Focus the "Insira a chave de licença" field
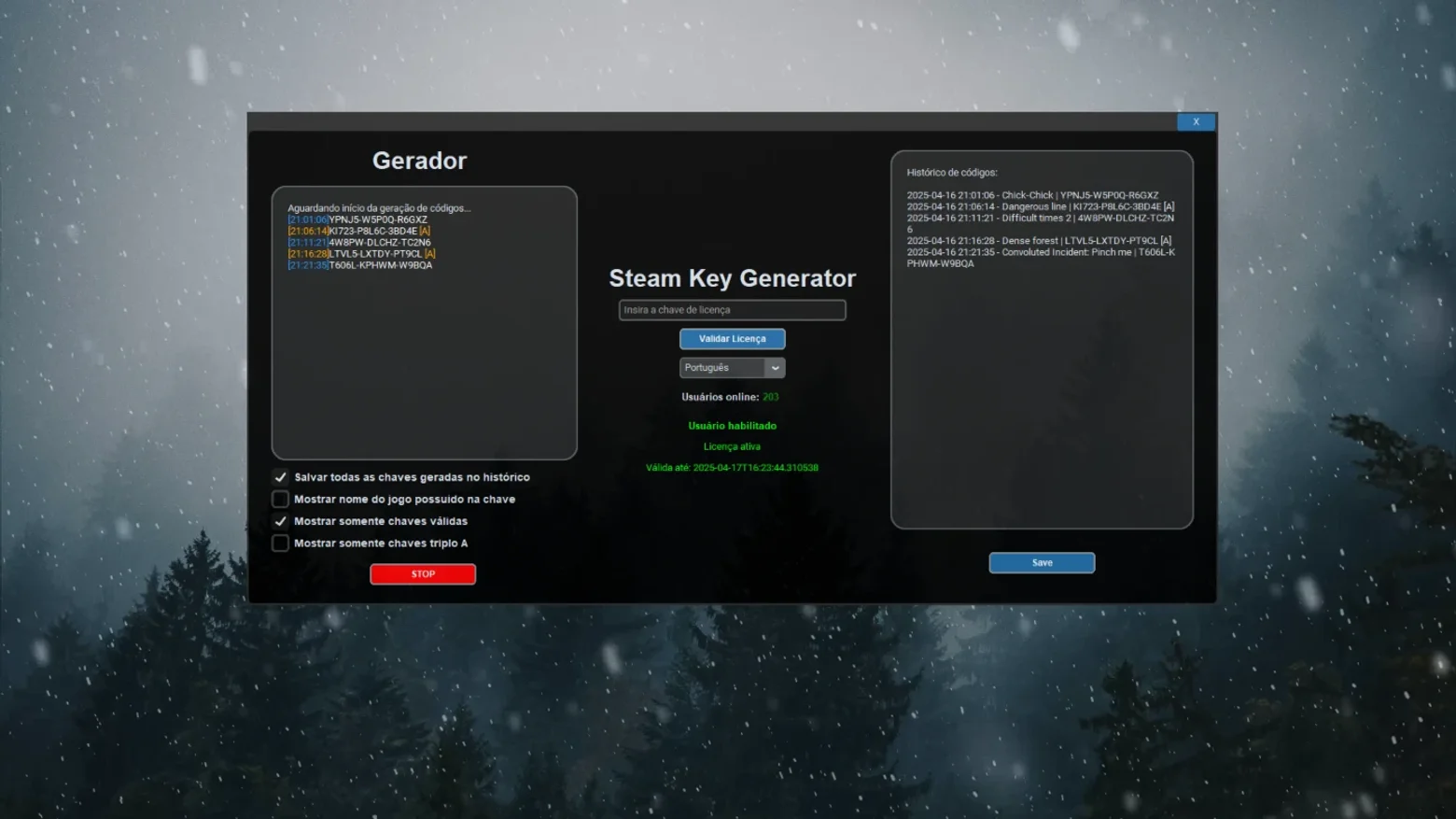 point(732,310)
